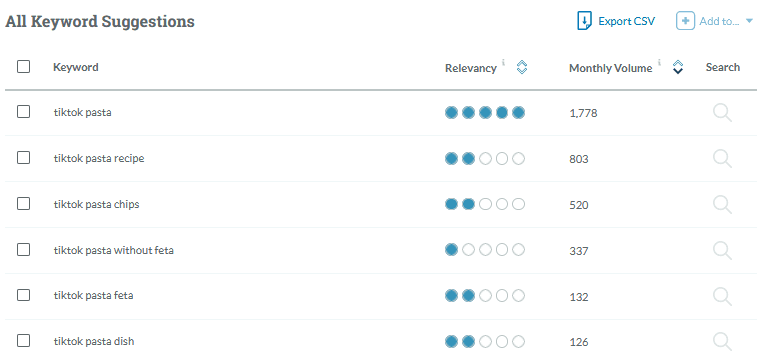Click the Keyword column header
Screen dimensions: 761x360
(76, 67)
